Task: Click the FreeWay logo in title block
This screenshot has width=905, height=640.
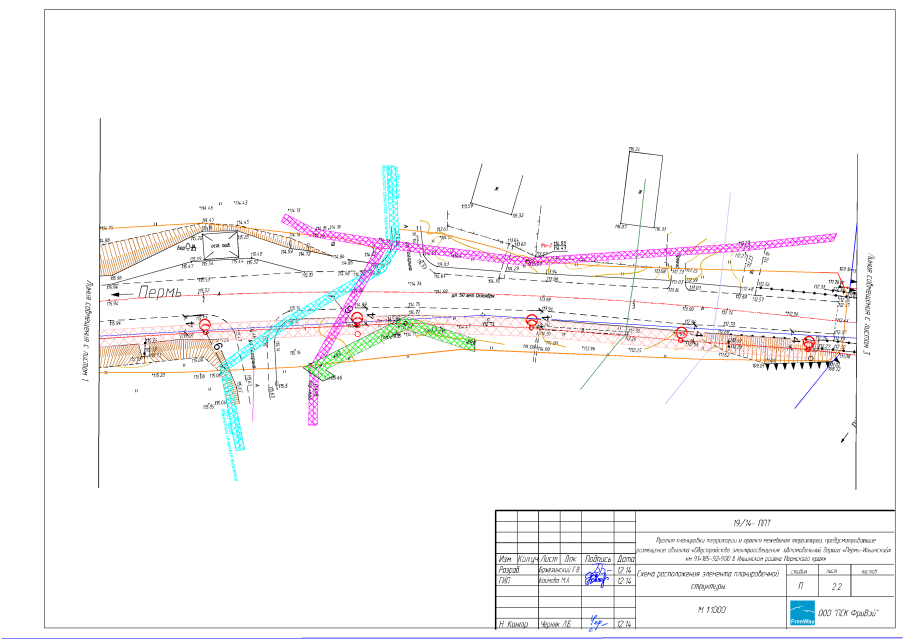Action: (802, 613)
